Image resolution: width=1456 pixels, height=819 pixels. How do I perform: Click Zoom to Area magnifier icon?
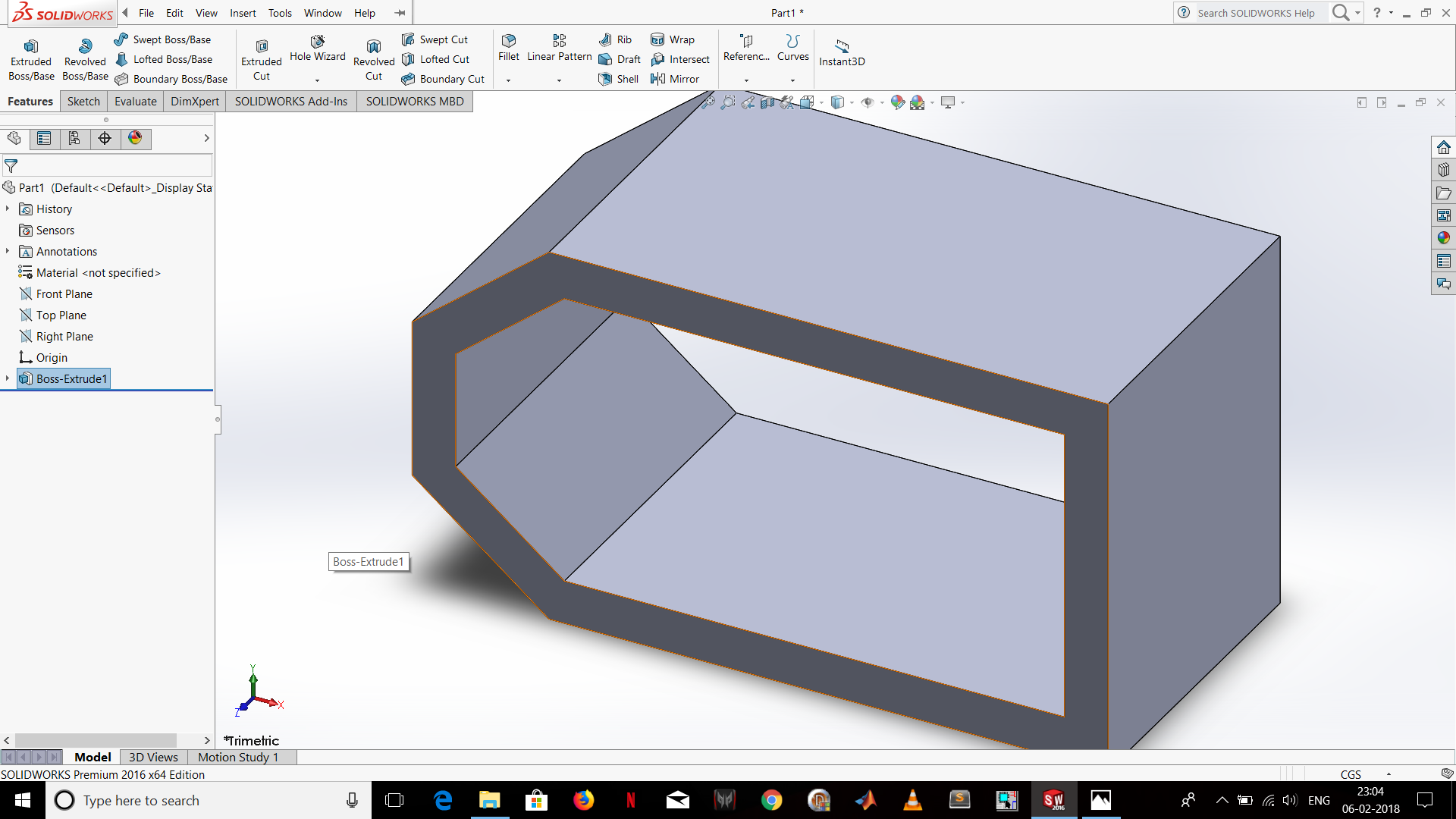728,102
